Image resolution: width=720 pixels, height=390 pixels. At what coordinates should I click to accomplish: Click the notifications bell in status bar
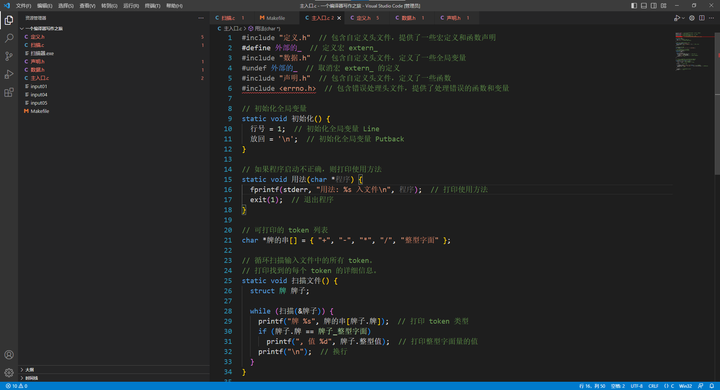click(712, 386)
